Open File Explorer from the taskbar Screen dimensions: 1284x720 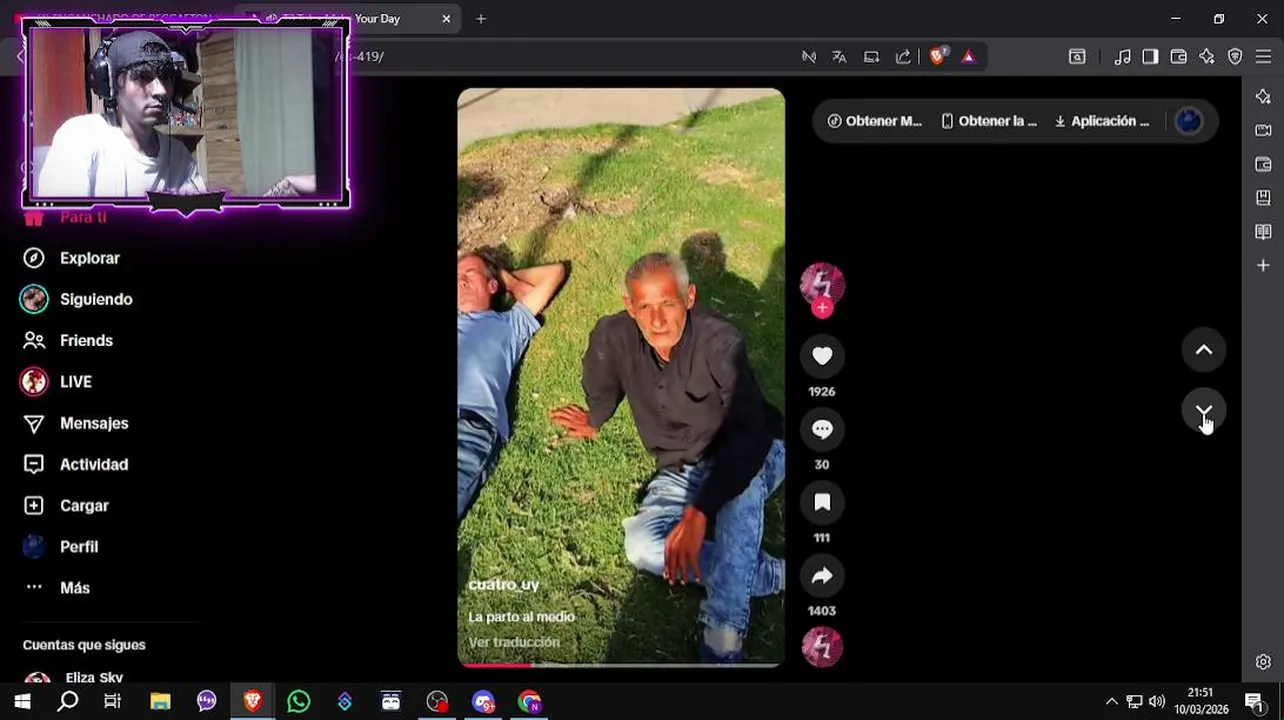pyautogui.click(x=160, y=702)
